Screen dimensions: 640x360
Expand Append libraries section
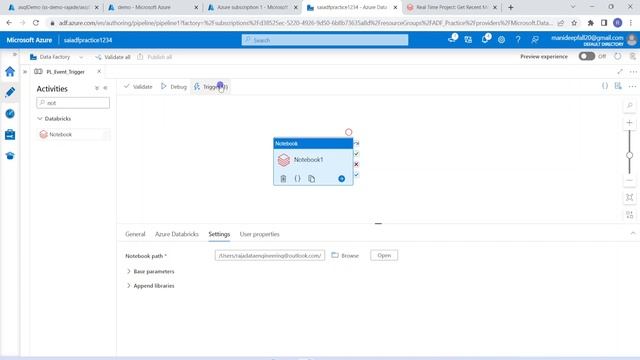tap(150, 286)
